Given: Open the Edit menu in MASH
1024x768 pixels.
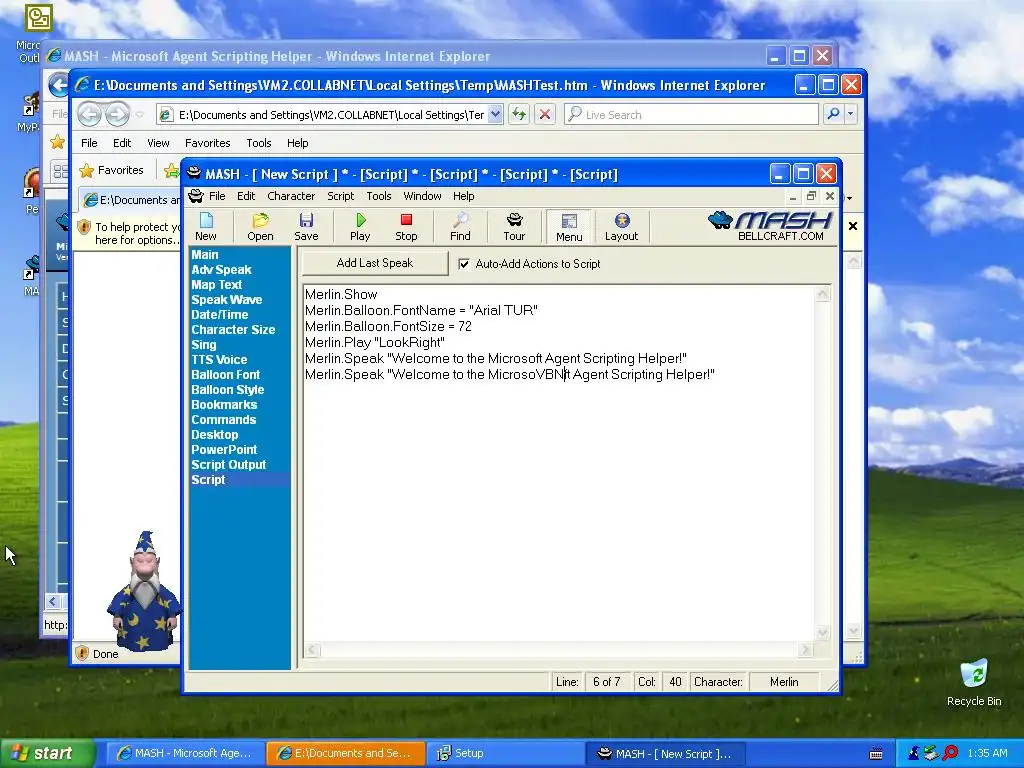Looking at the screenshot, I should (246, 196).
